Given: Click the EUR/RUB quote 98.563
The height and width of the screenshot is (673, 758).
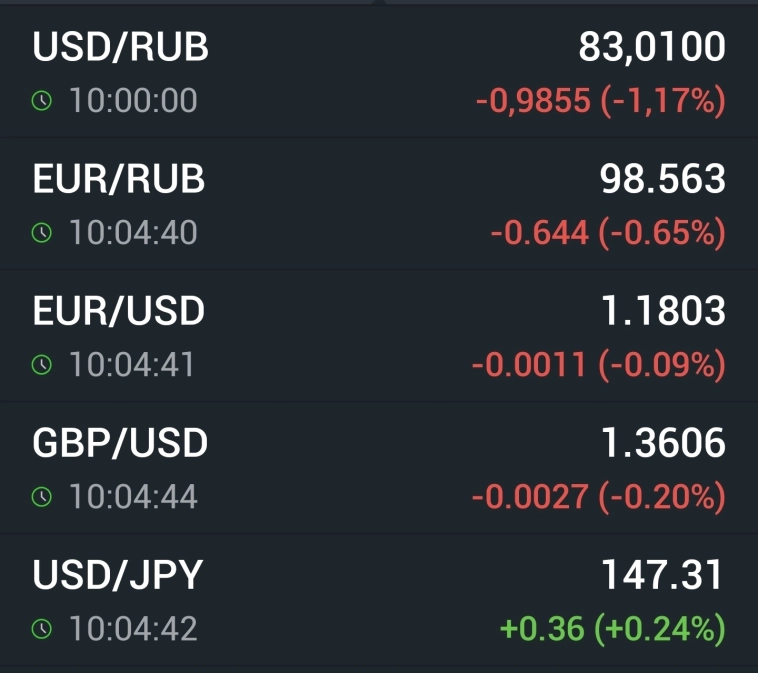Looking at the screenshot, I should point(662,179).
